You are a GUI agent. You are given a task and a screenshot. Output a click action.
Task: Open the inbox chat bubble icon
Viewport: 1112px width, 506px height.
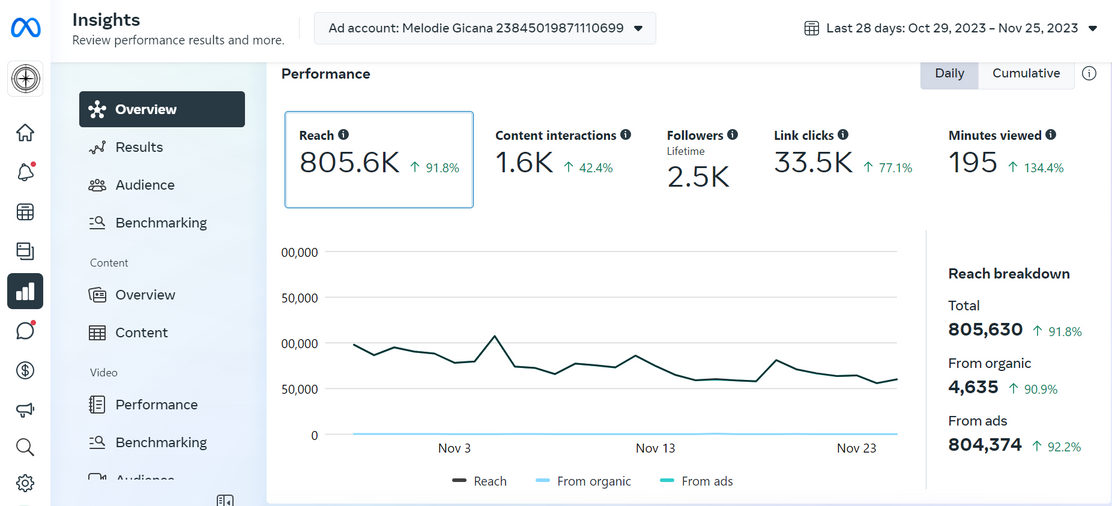25,330
